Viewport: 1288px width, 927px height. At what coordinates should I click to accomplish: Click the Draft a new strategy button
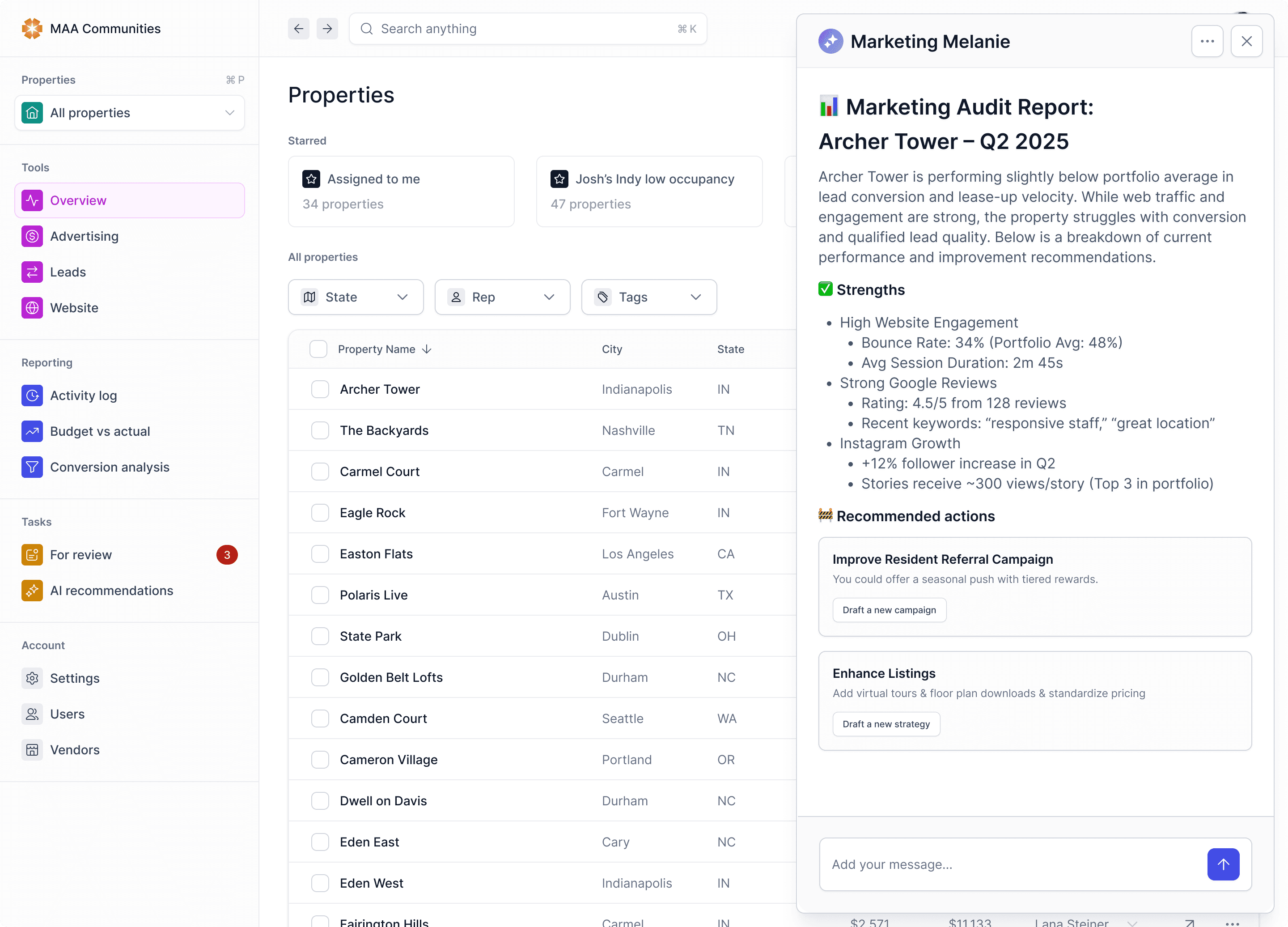(885, 723)
